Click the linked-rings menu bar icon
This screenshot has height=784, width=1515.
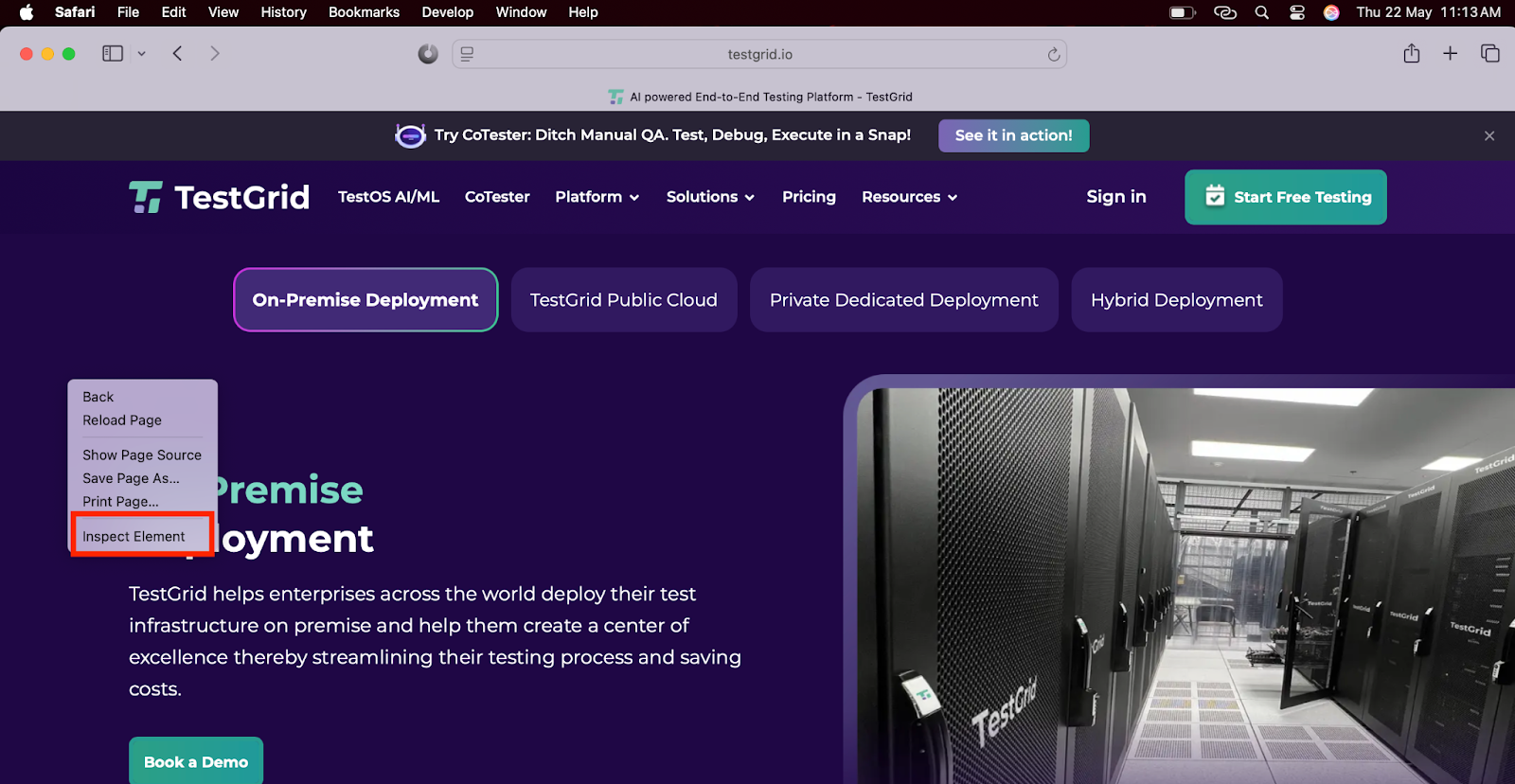1225,12
